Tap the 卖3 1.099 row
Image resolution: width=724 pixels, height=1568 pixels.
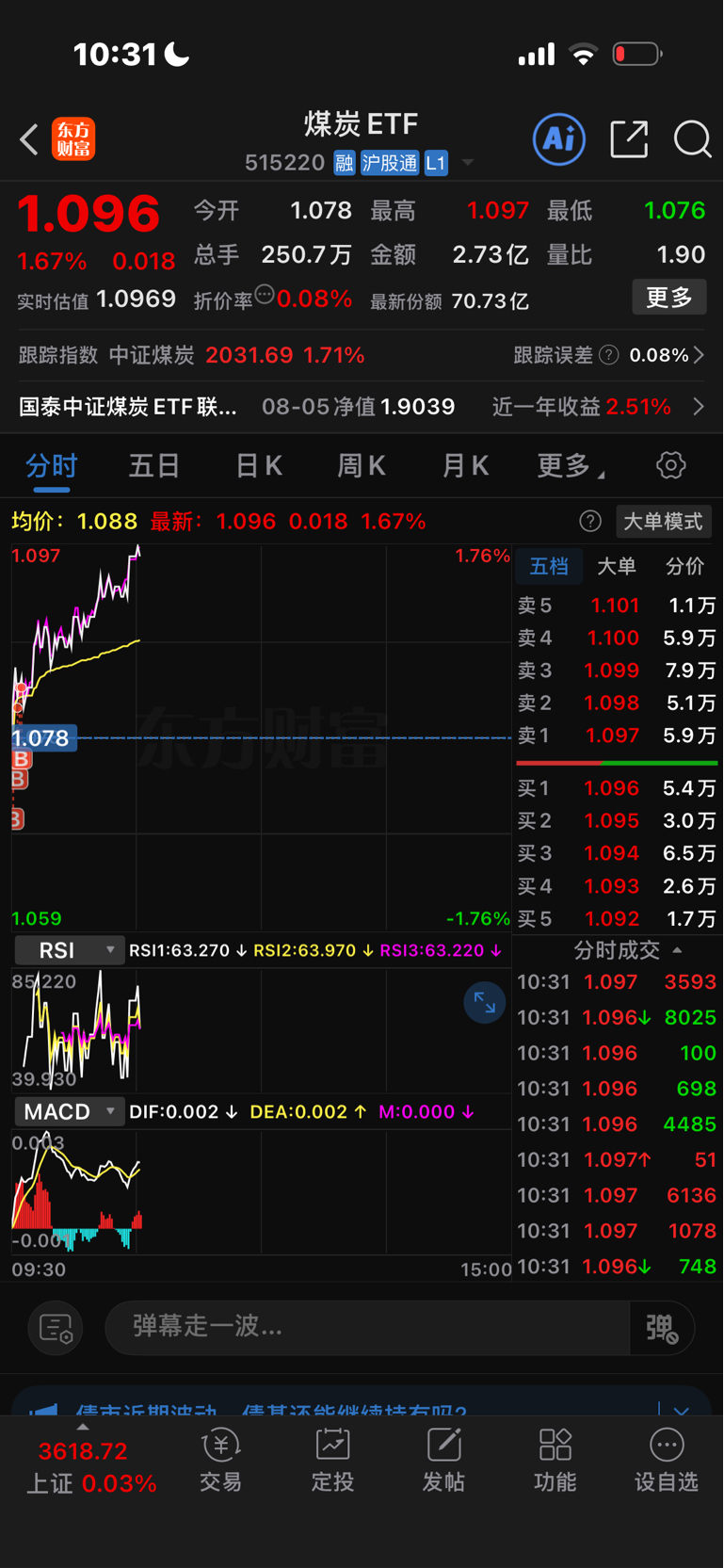coord(617,671)
